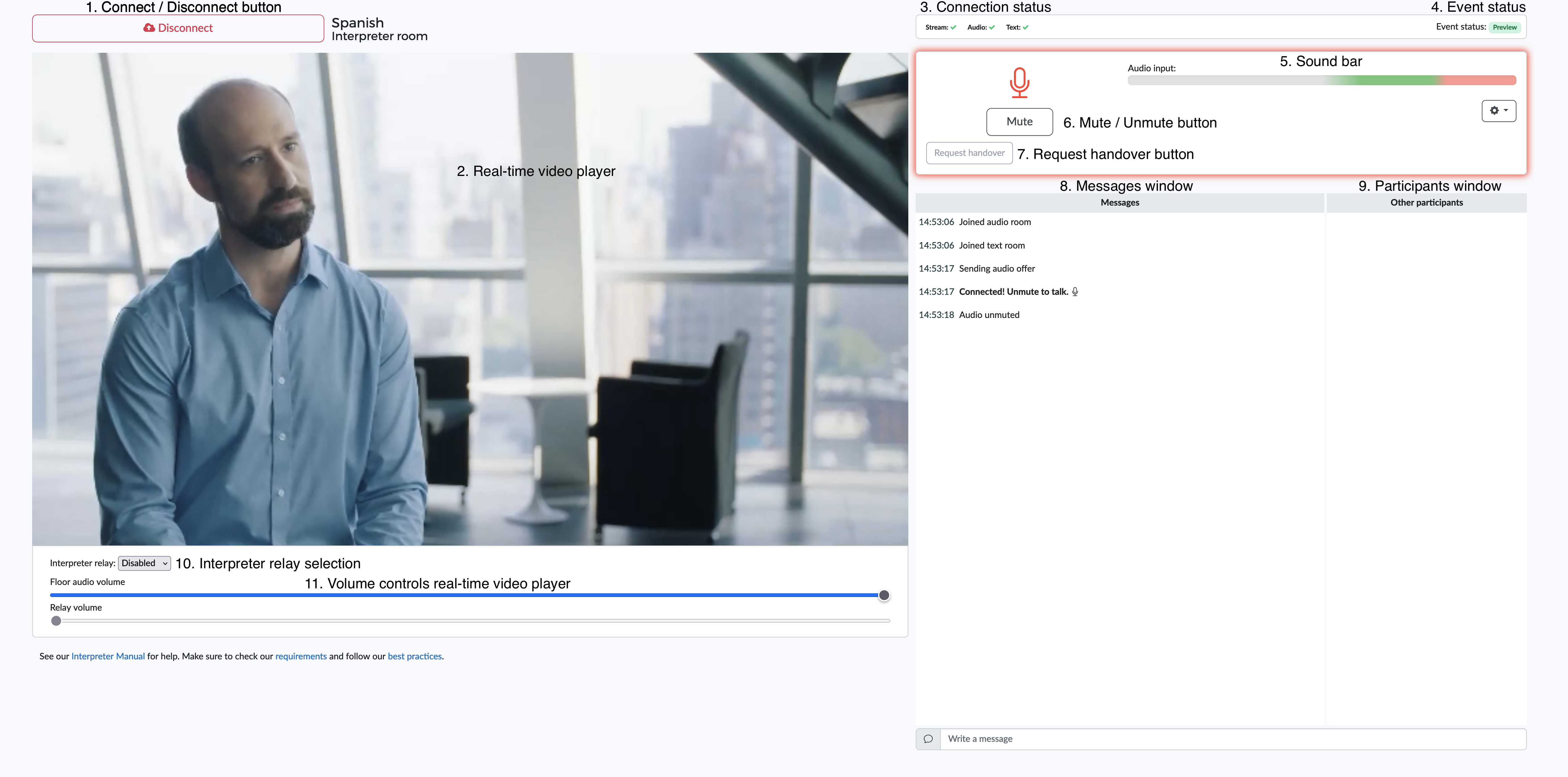1568x777 pixels.
Task: Click the Stream status checkmark
Action: tap(953, 27)
